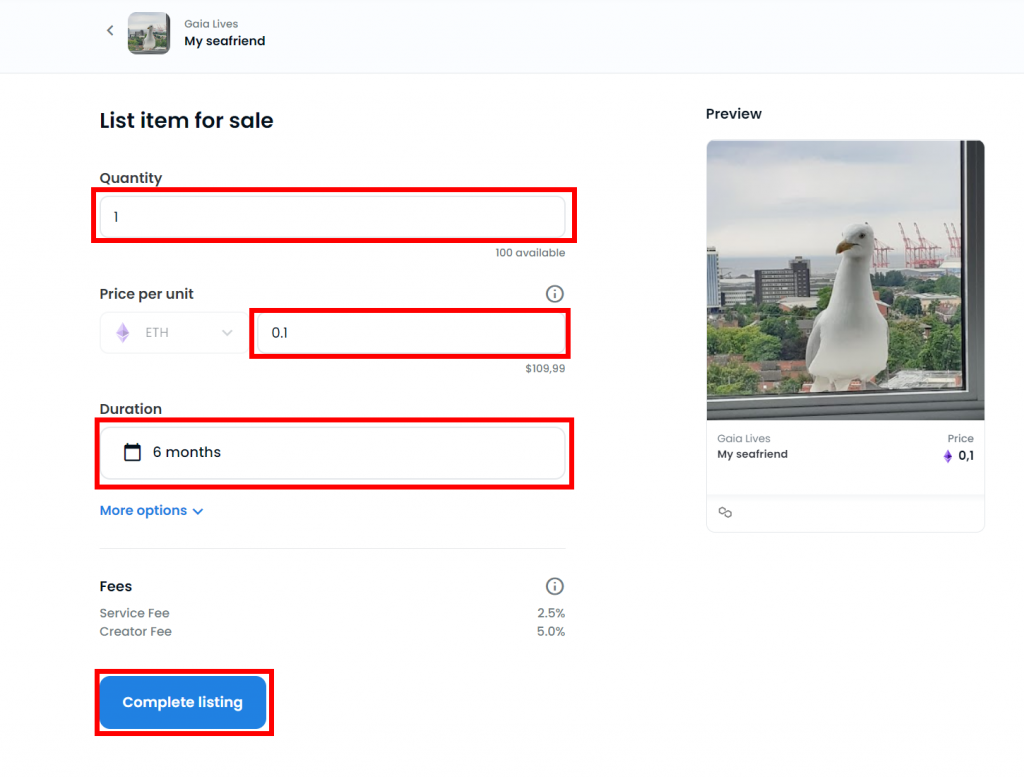Select the Creator Fee "5.0%" value
The image size is (1024, 777).
(x=551, y=631)
